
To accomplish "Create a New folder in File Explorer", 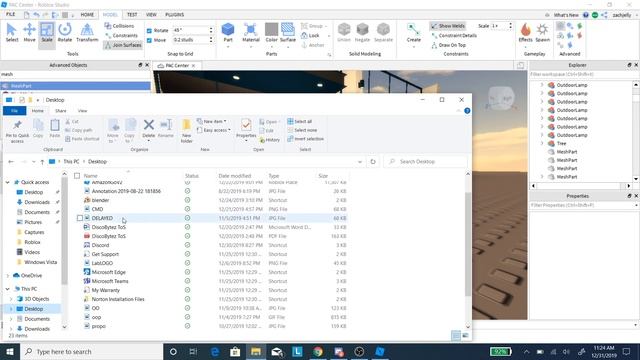I will [x=187, y=131].
